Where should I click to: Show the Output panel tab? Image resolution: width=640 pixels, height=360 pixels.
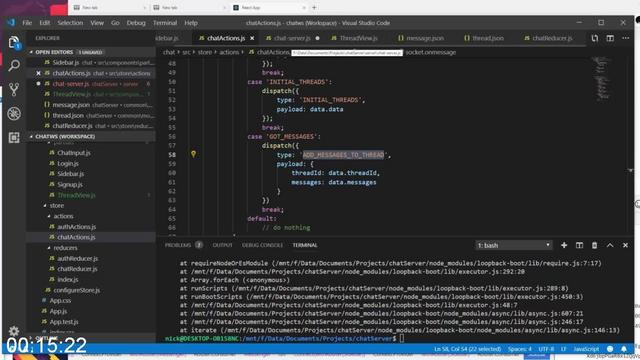pos(222,245)
